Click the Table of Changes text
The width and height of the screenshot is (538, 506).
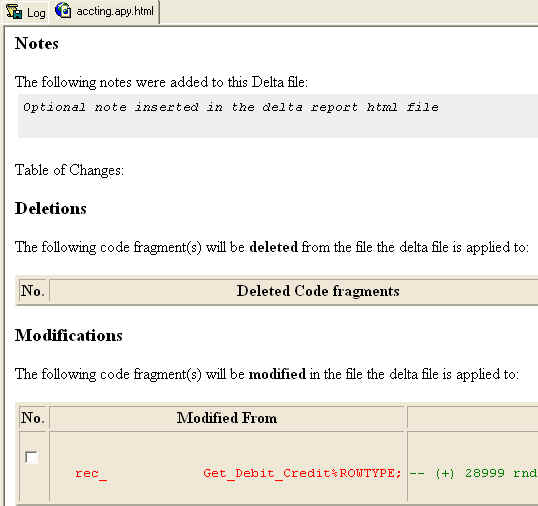[x=69, y=170]
